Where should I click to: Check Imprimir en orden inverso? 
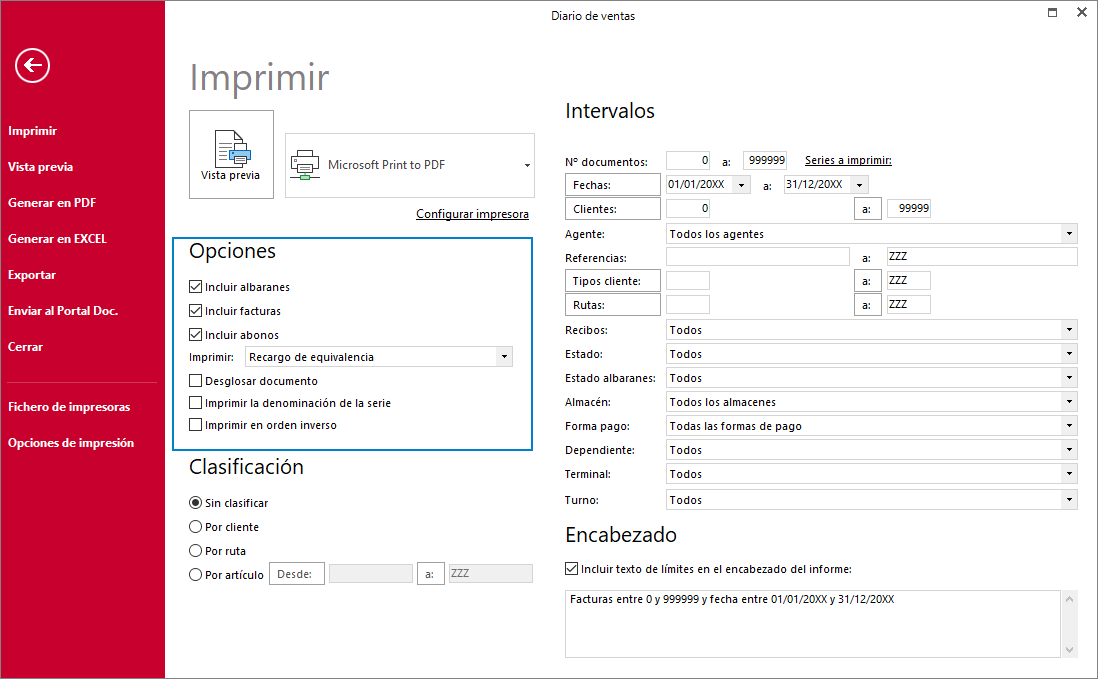tap(195, 425)
